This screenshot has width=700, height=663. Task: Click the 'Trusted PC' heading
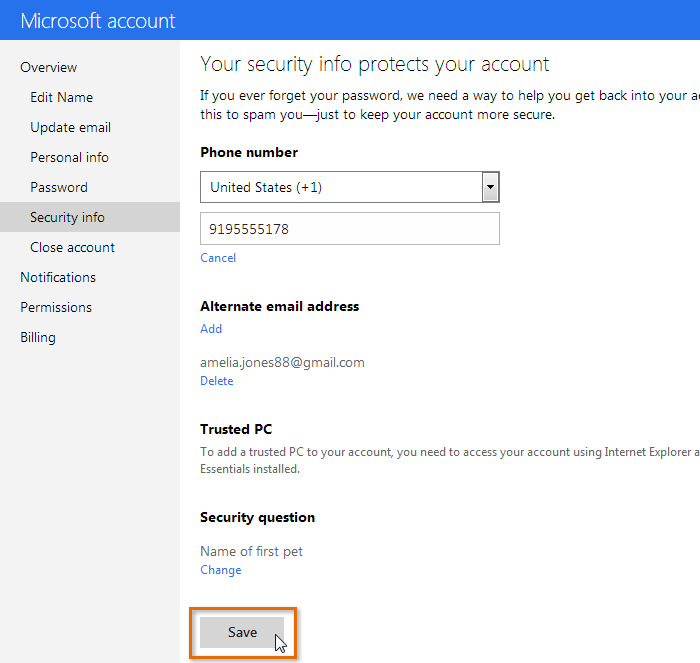coord(236,429)
